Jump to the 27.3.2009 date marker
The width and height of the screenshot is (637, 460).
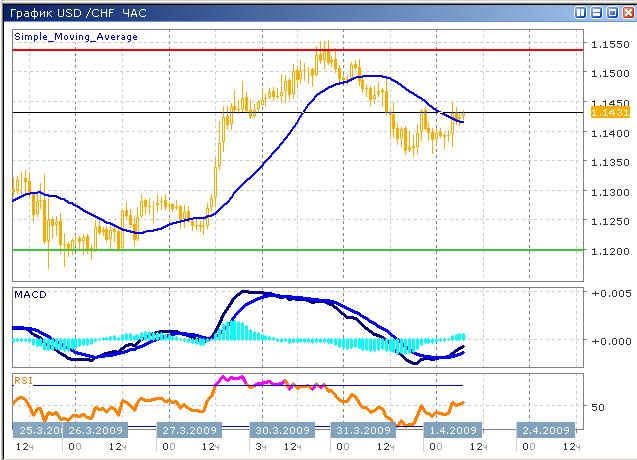[190, 430]
